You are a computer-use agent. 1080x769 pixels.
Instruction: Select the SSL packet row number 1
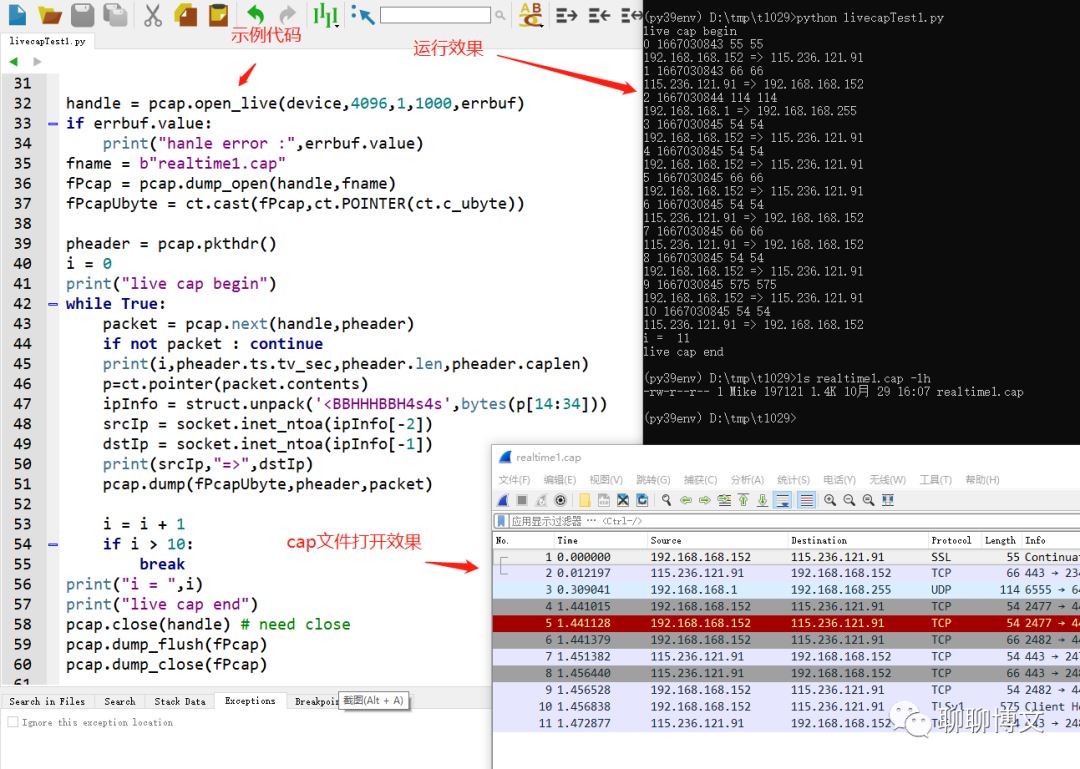point(786,557)
